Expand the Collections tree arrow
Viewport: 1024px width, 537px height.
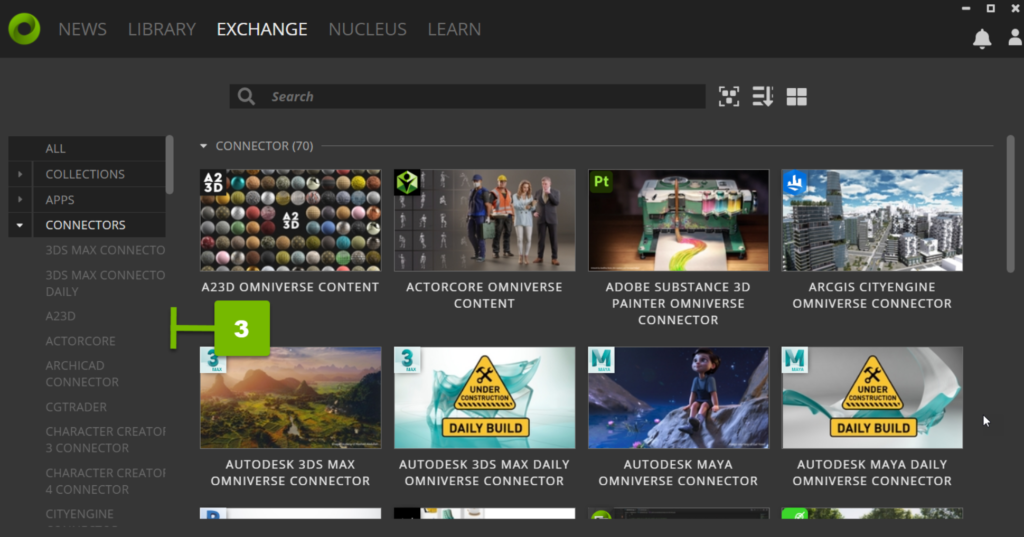tap(20, 174)
